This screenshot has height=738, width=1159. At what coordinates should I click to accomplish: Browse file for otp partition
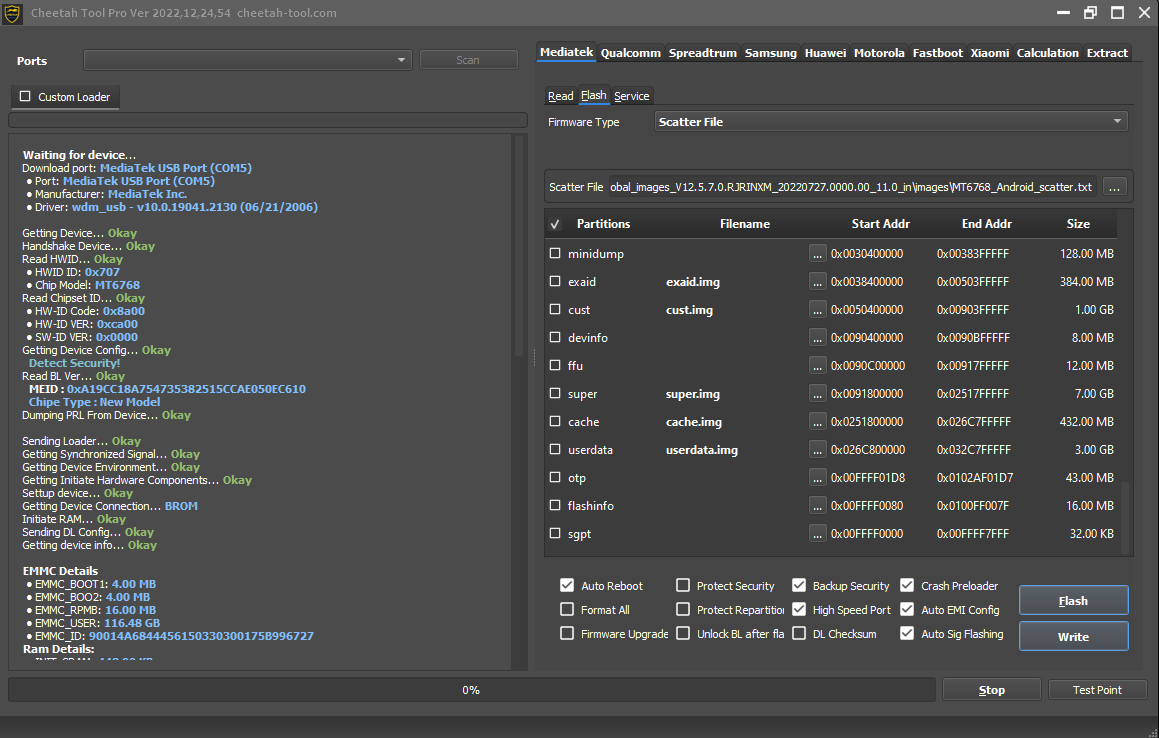[817, 478]
